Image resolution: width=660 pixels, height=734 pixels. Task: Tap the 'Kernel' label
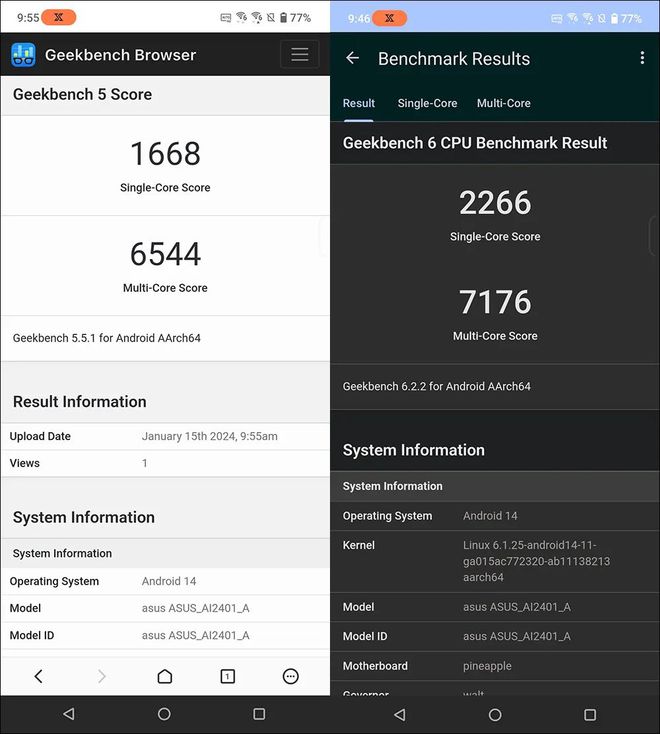(x=359, y=545)
